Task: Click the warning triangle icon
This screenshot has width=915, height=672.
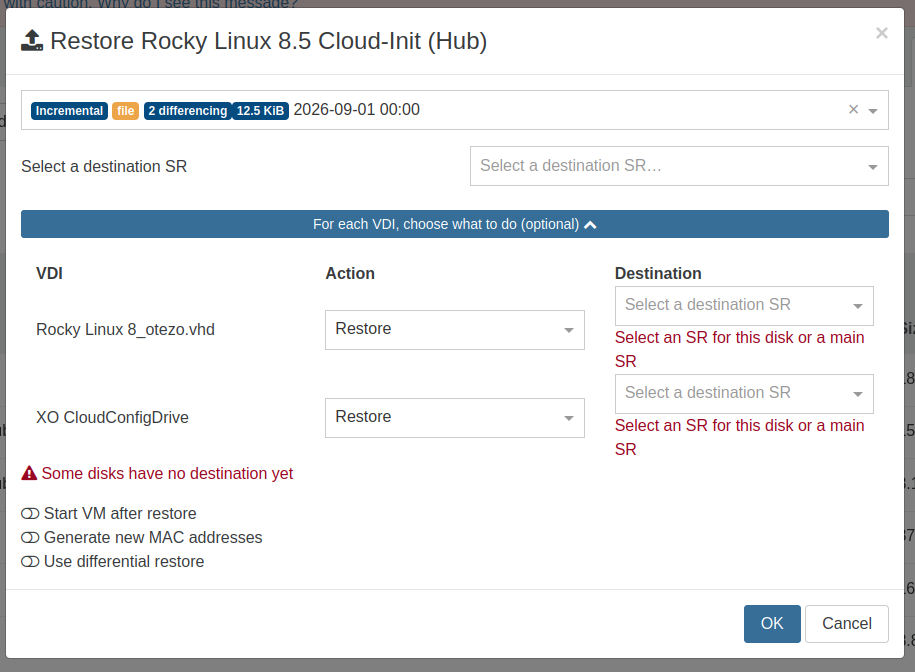Action: click(x=29, y=473)
